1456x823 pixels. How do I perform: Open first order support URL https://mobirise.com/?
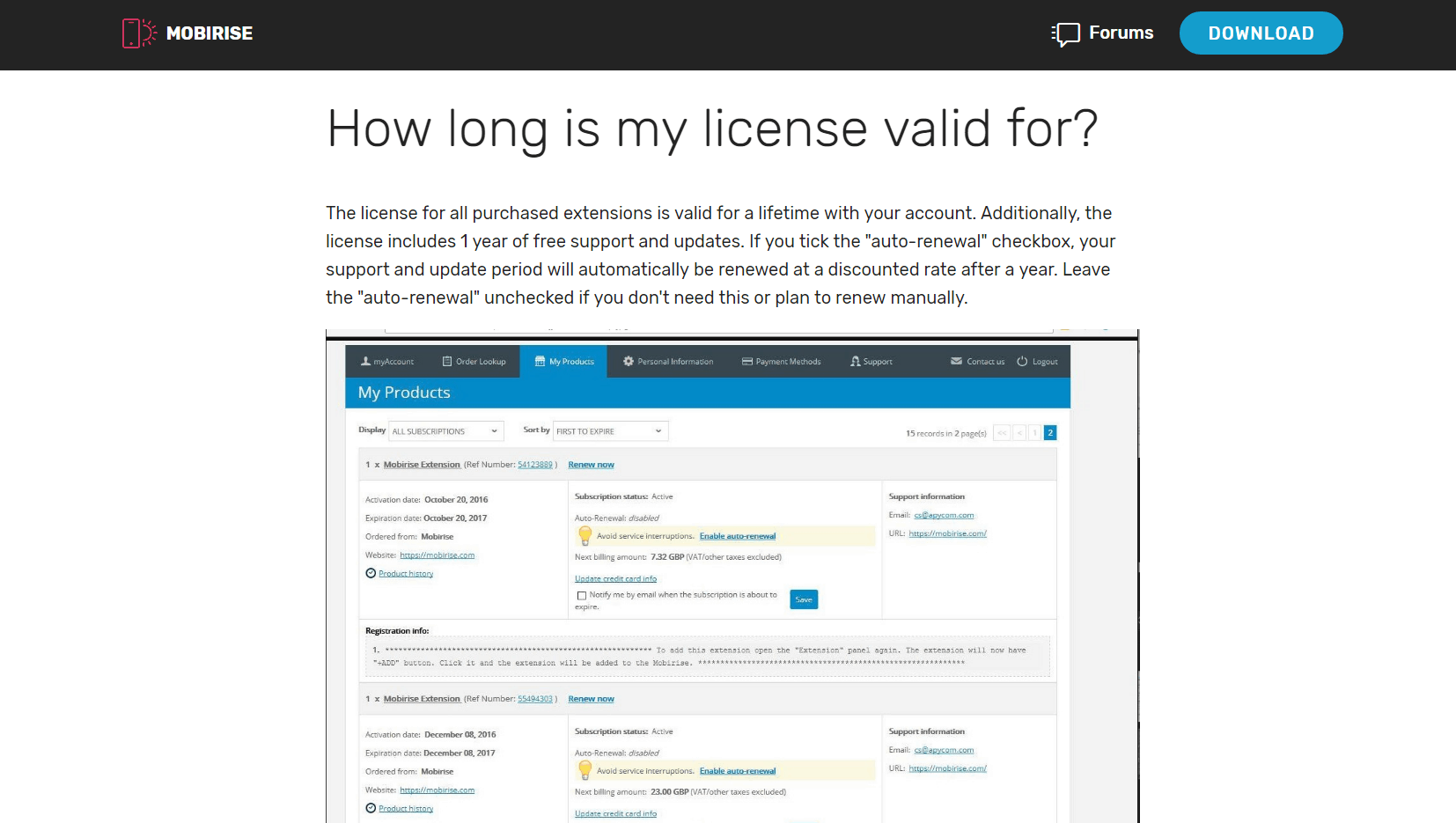[947, 534]
